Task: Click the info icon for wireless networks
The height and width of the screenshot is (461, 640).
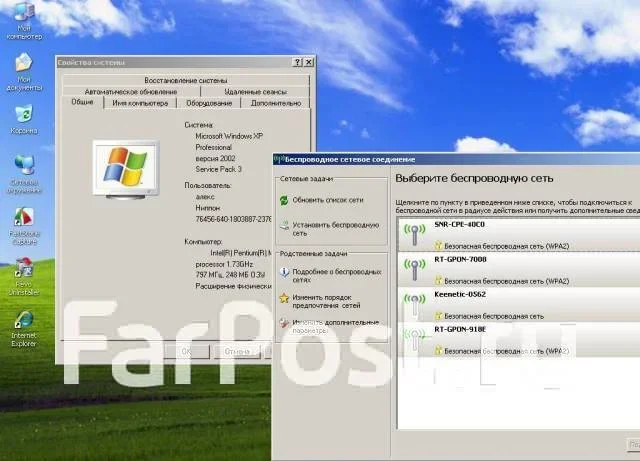Action: [284, 272]
